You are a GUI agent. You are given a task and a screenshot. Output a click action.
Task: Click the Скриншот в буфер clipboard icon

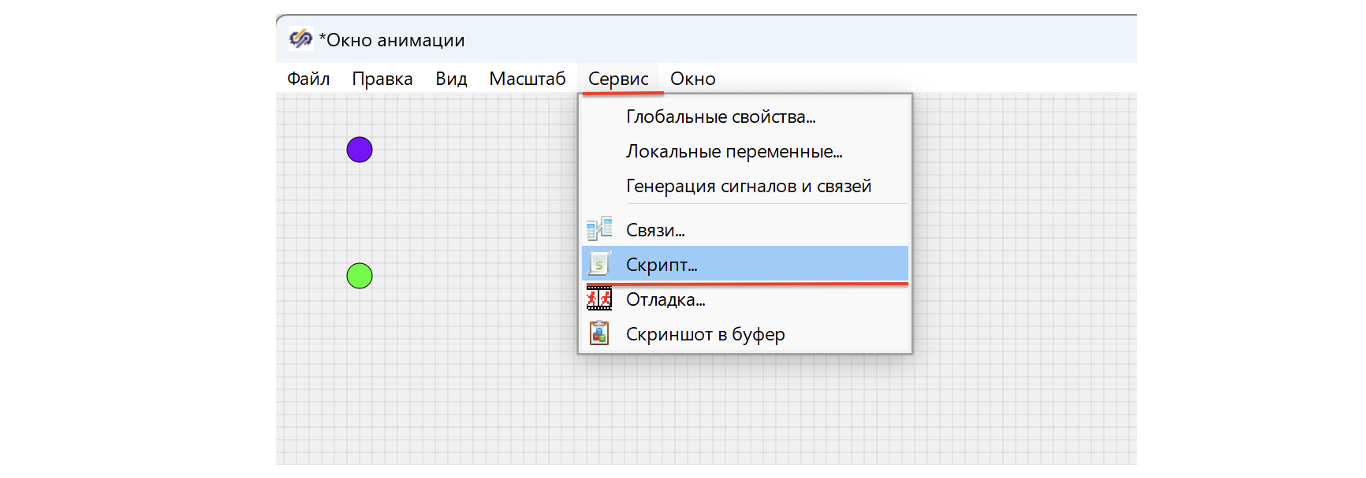(599, 333)
